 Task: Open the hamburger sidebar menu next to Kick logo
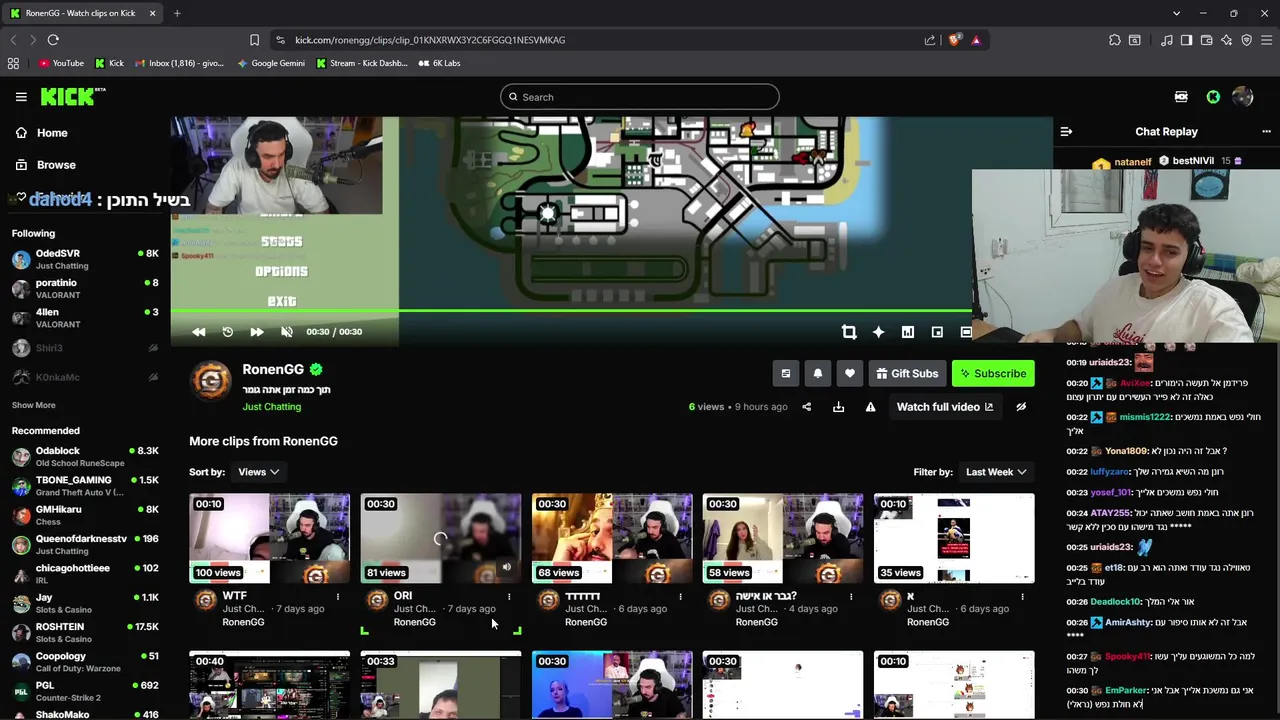[x=21, y=97]
